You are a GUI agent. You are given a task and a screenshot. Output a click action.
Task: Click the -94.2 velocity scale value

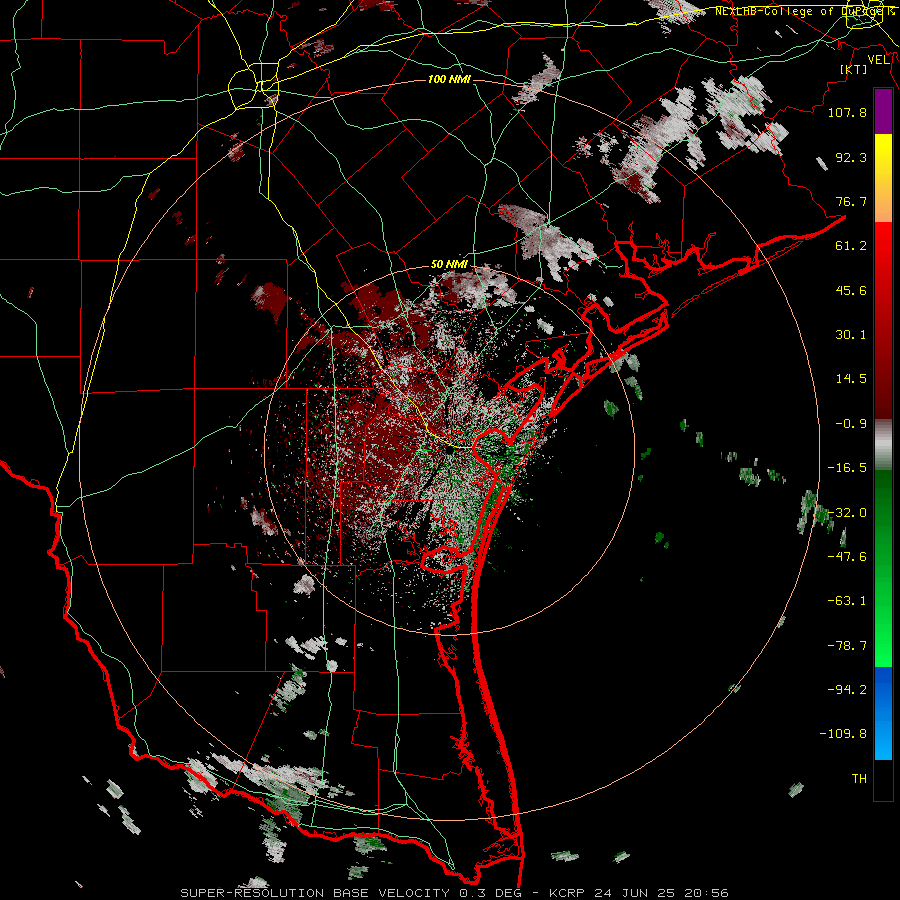pos(847,689)
